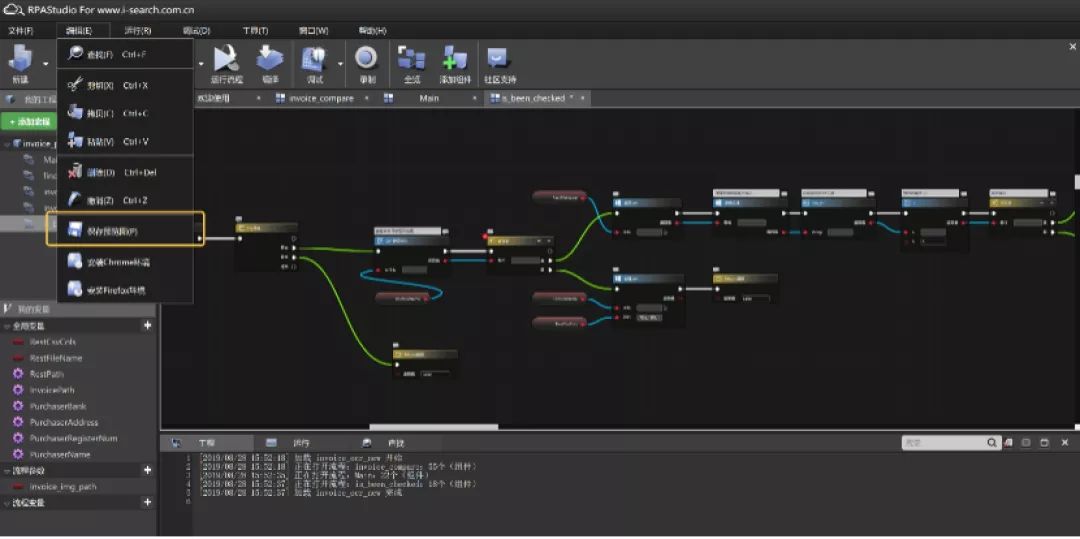Image resolution: width=1080 pixels, height=539 pixels.
Task: Choose Delete Ctrl+Del in the Edit menu
Action: [125, 172]
